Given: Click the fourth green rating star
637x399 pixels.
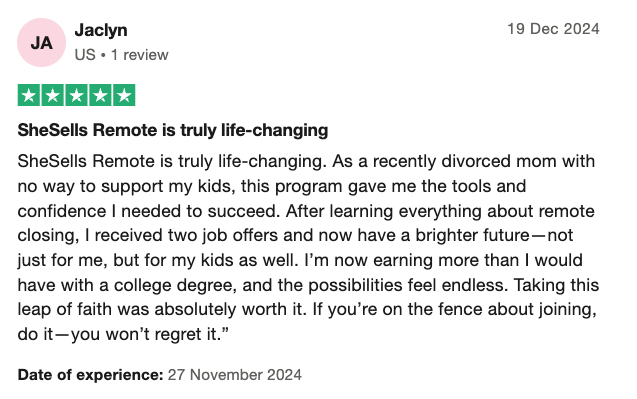Looking at the screenshot, I should pos(100,95).
